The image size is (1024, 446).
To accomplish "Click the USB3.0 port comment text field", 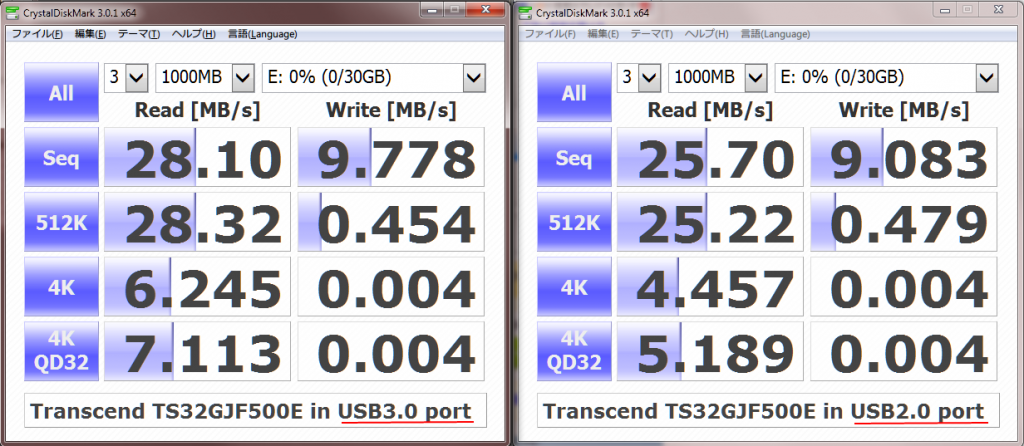I will click(x=254, y=410).
